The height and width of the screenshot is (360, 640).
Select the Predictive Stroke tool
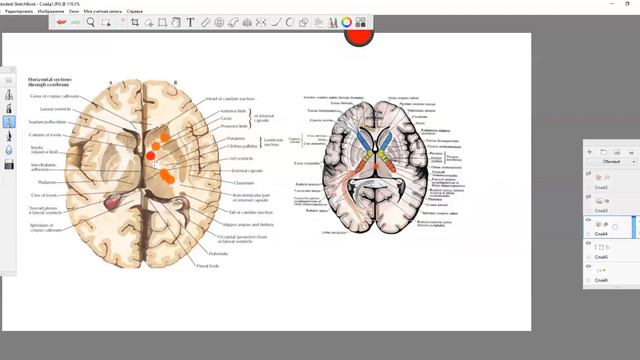(289, 22)
